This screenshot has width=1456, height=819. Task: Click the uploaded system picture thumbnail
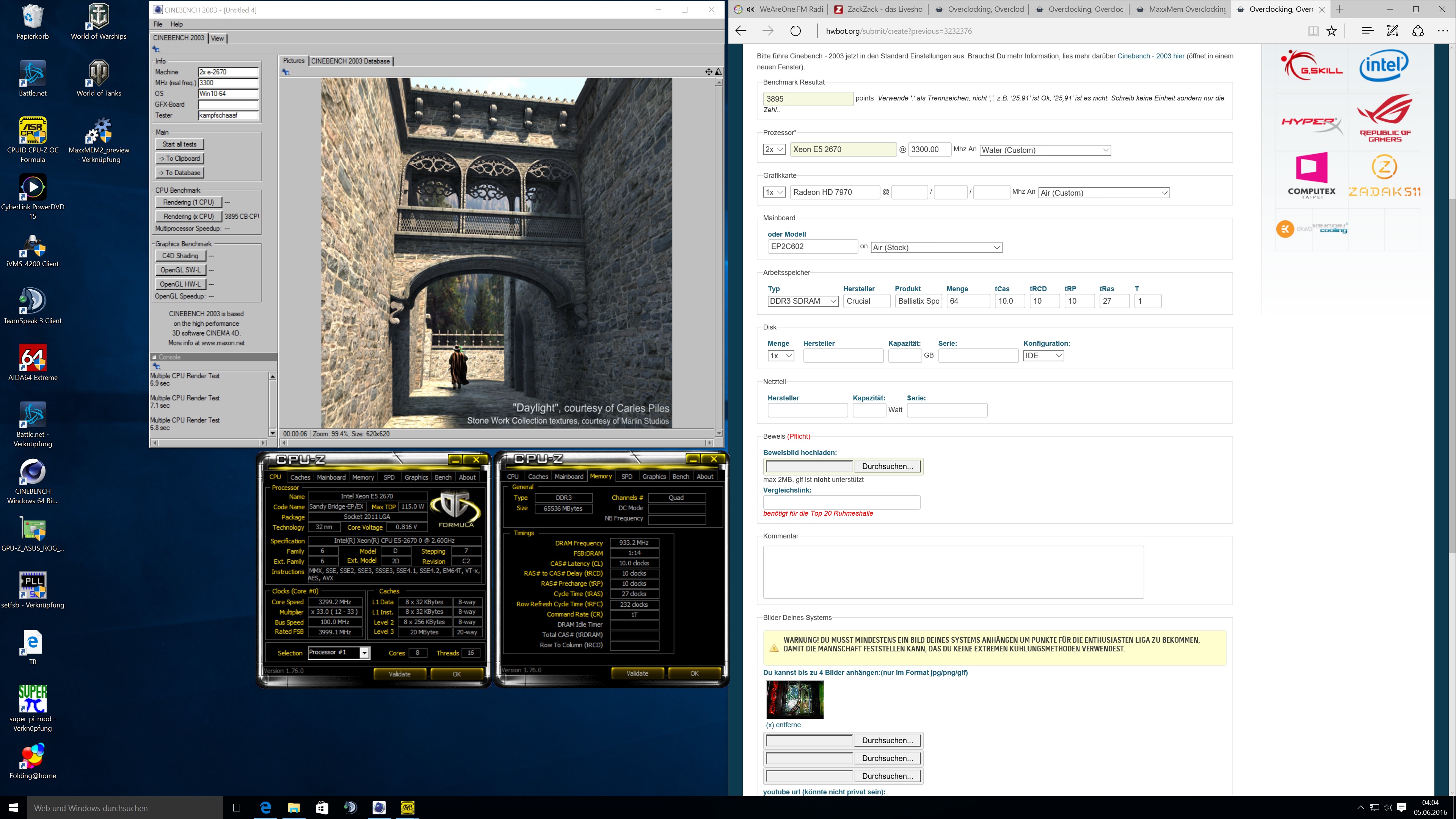point(795,699)
